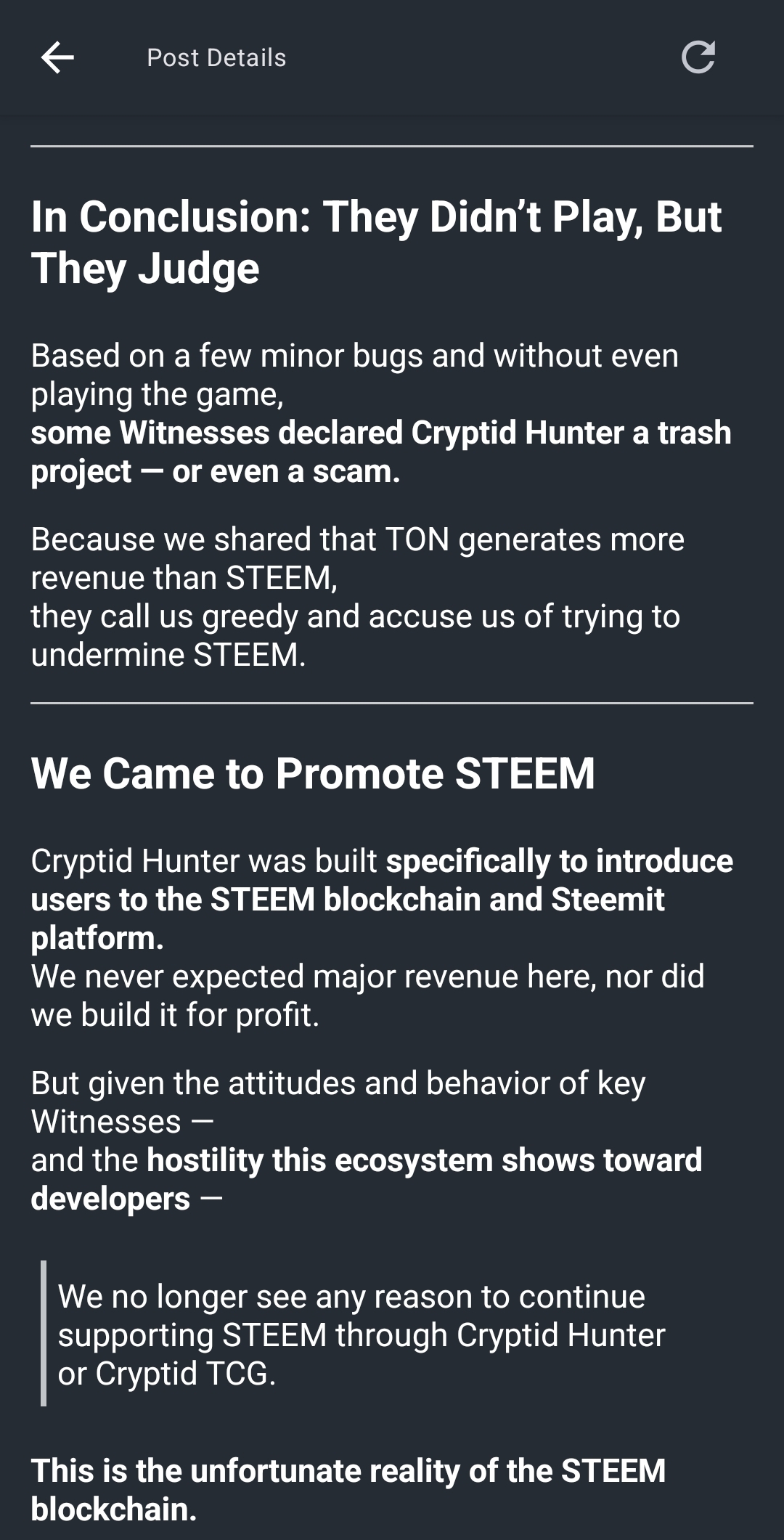This screenshot has width=784, height=1540.
Task: Click the divider line above 'In Conclusion'
Action: pyautogui.click(x=392, y=146)
